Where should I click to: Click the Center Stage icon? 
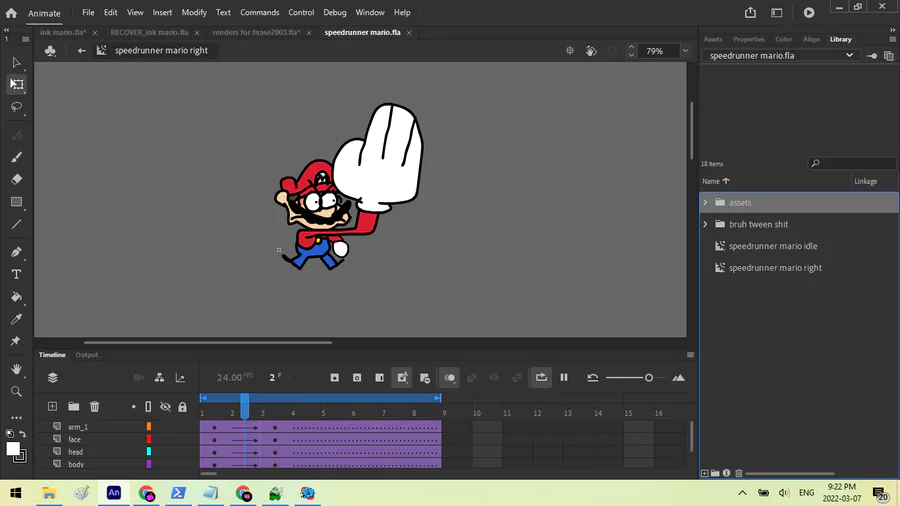(x=569, y=50)
